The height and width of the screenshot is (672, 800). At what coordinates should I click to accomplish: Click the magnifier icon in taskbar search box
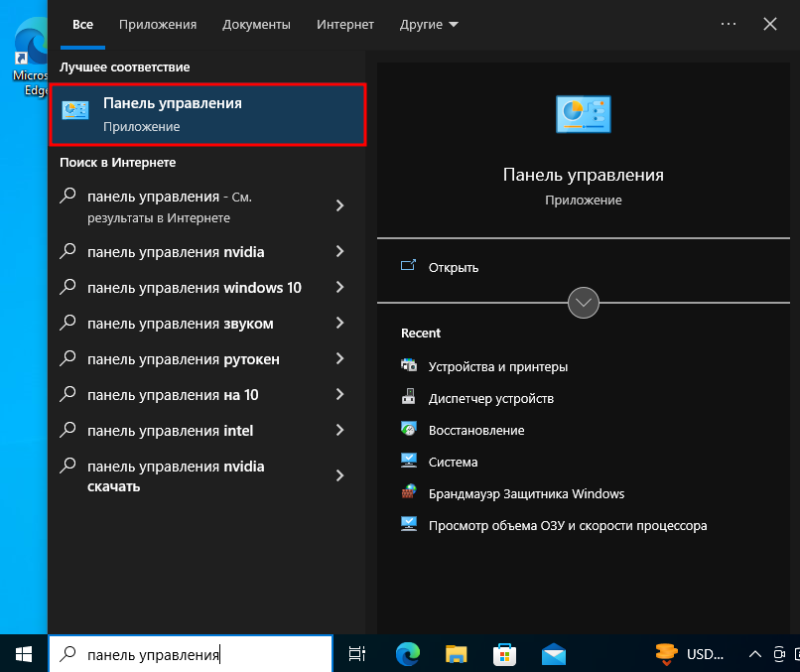[x=68, y=653]
